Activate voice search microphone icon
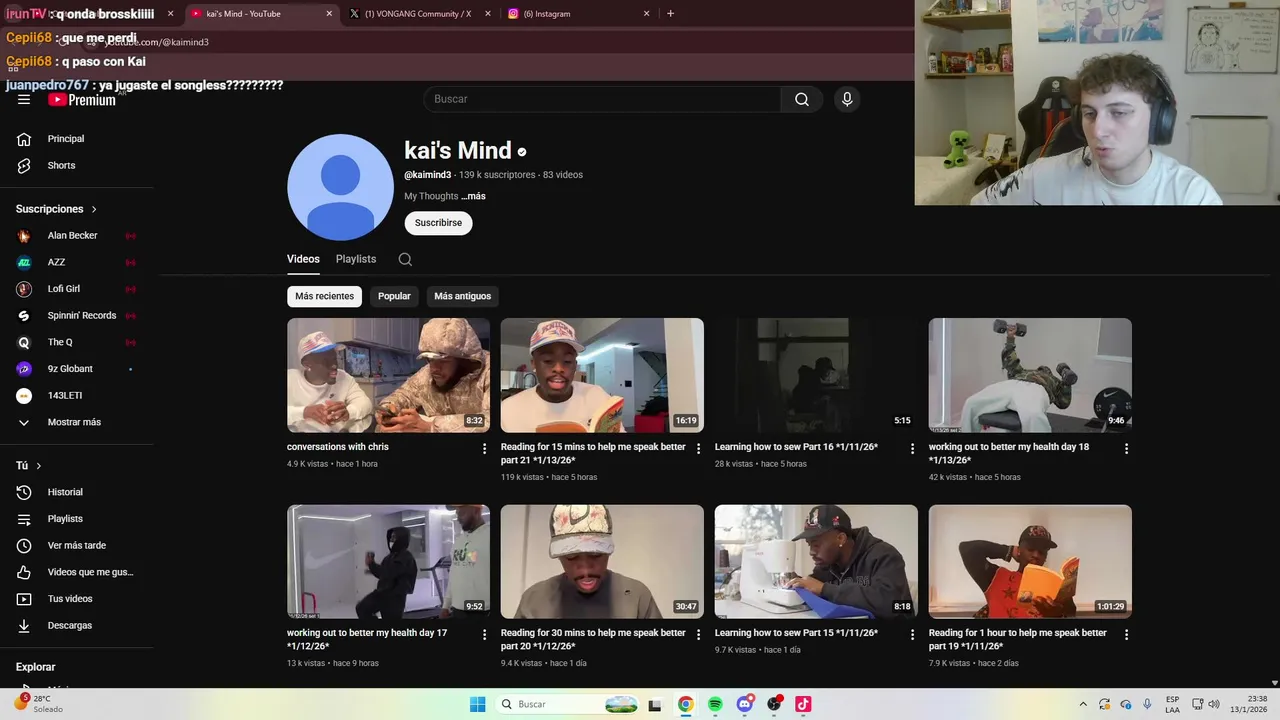Screen dimensions: 1280x720 (847, 99)
